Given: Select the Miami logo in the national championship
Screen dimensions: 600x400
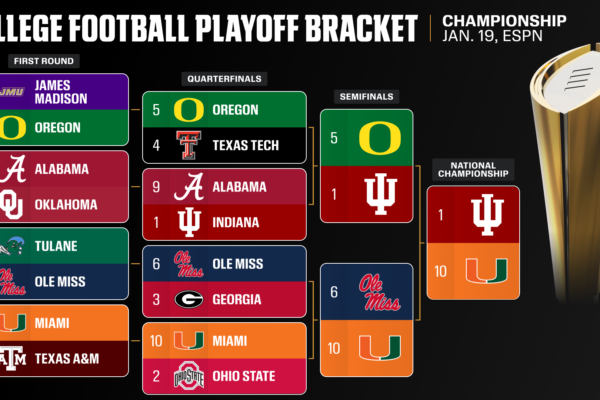Looking at the screenshot, I should coord(487,269).
